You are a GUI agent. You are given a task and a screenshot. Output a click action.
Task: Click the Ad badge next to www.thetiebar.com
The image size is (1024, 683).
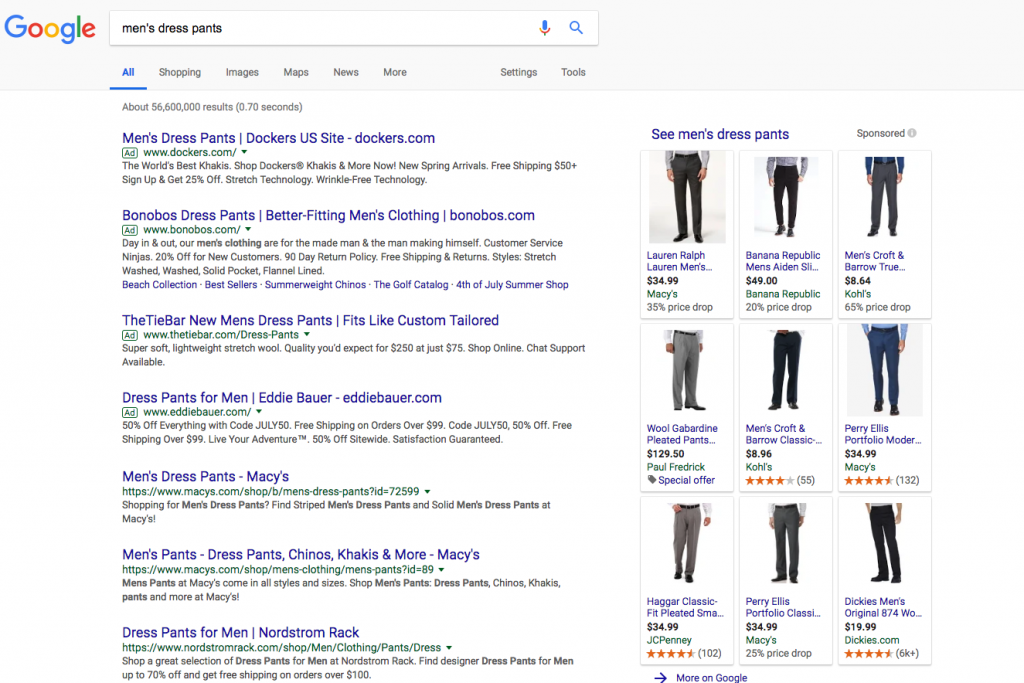(130, 334)
